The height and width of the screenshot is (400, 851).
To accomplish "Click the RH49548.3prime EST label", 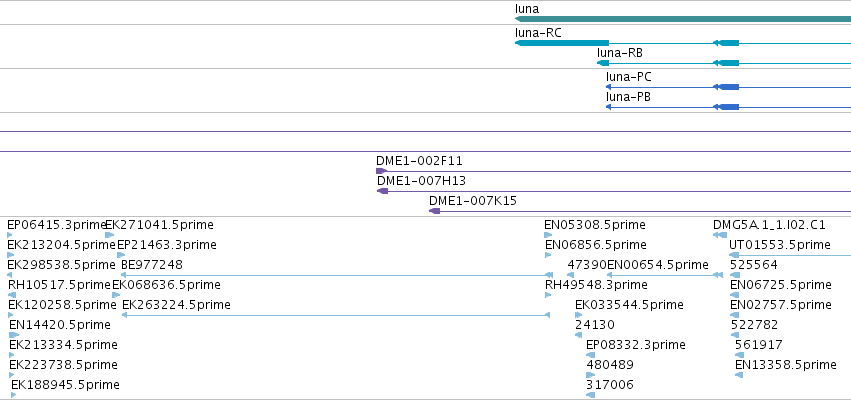I will pyautogui.click(x=596, y=285).
